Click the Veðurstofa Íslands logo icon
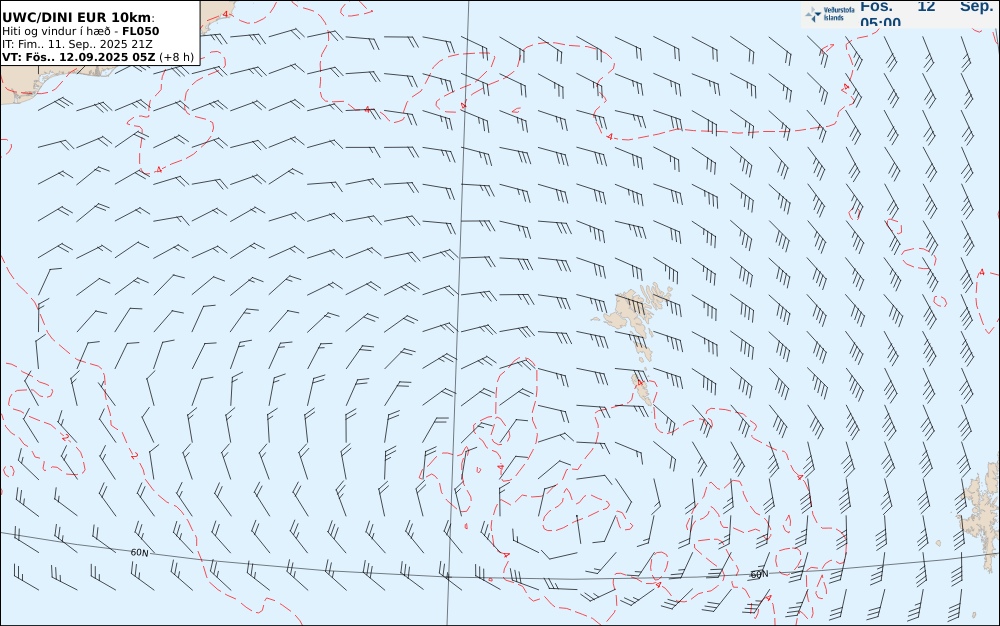Screen dimensions: 1000x626 click(x=813, y=14)
